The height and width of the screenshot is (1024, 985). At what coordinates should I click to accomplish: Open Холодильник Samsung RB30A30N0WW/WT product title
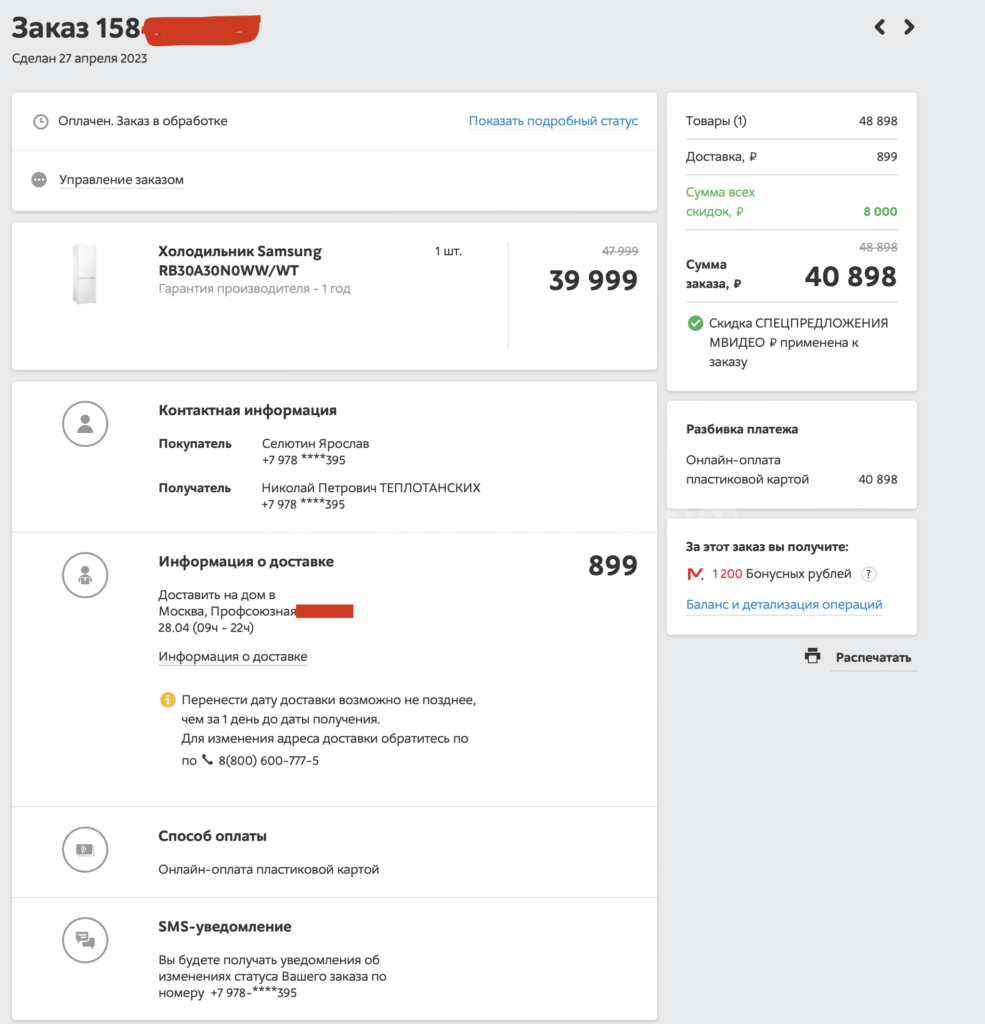pos(240,261)
